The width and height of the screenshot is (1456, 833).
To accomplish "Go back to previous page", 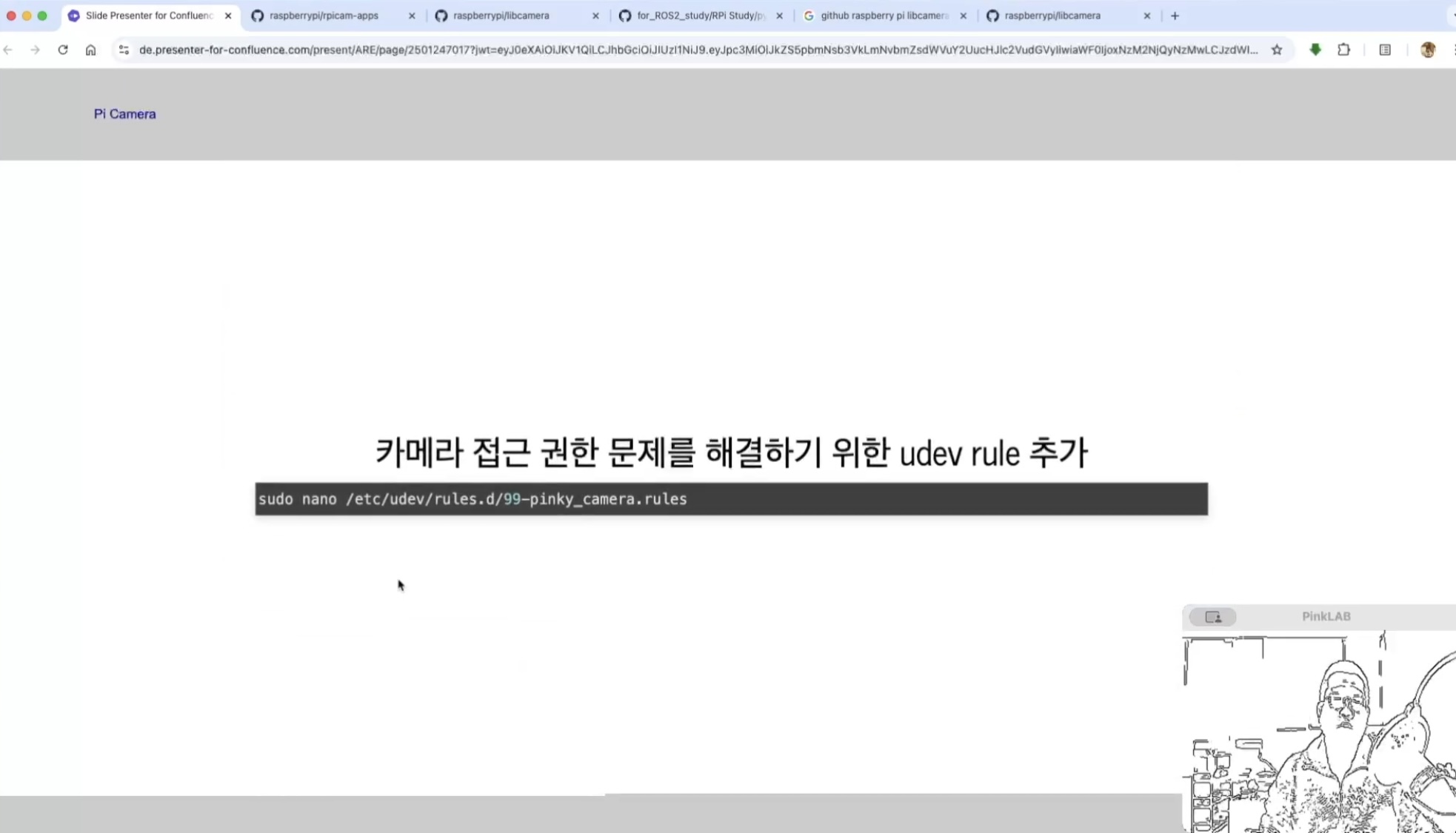I will [8, 50].
